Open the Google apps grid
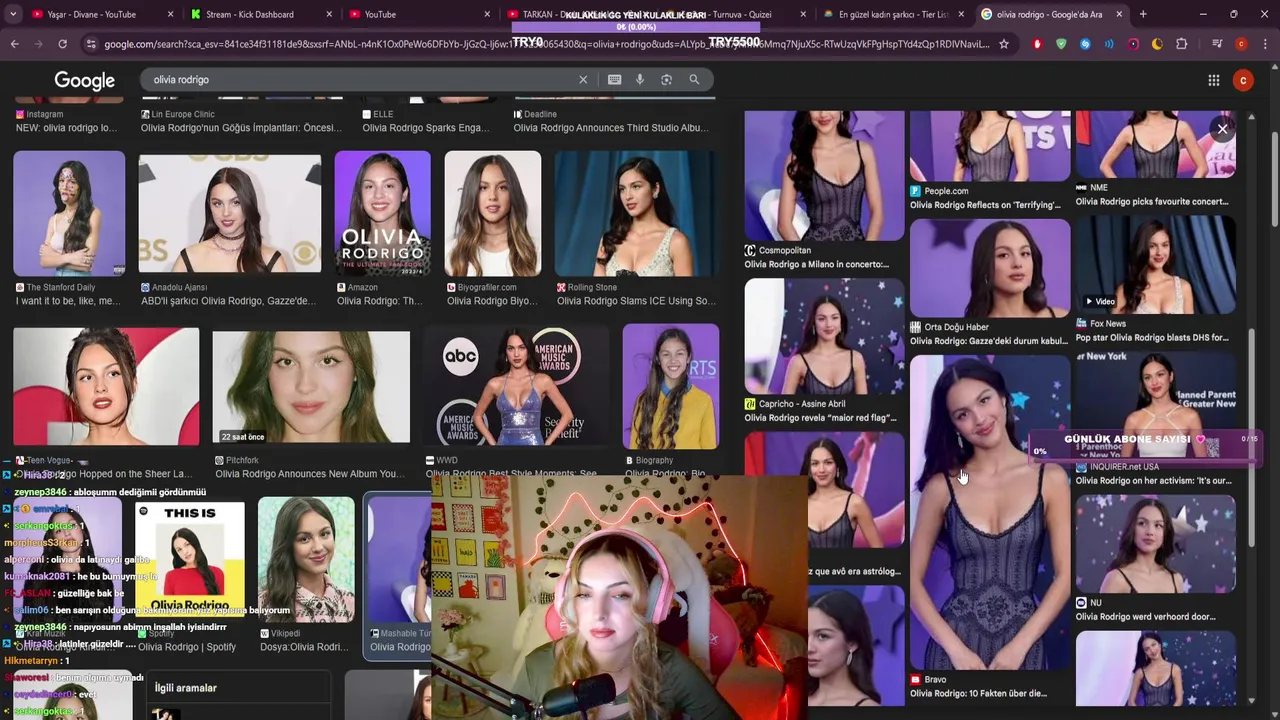The width and height of the screenshot is (1280, 720). (x=1213, y=80)
